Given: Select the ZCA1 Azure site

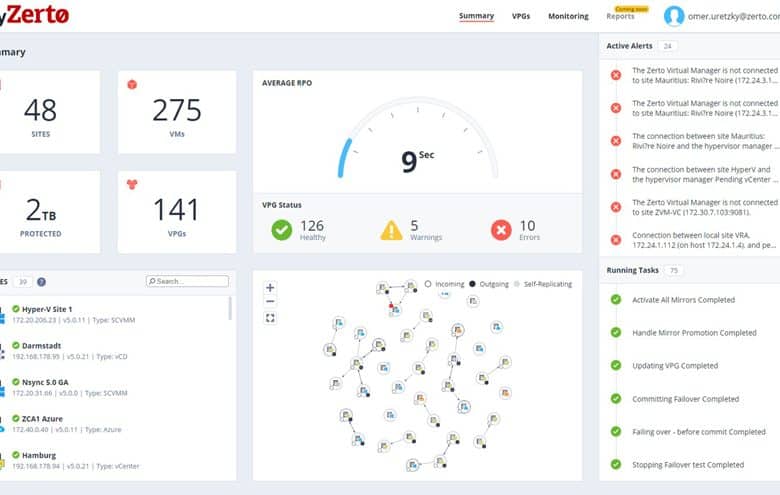Looking at the screenshot, I should click(114, 424).
